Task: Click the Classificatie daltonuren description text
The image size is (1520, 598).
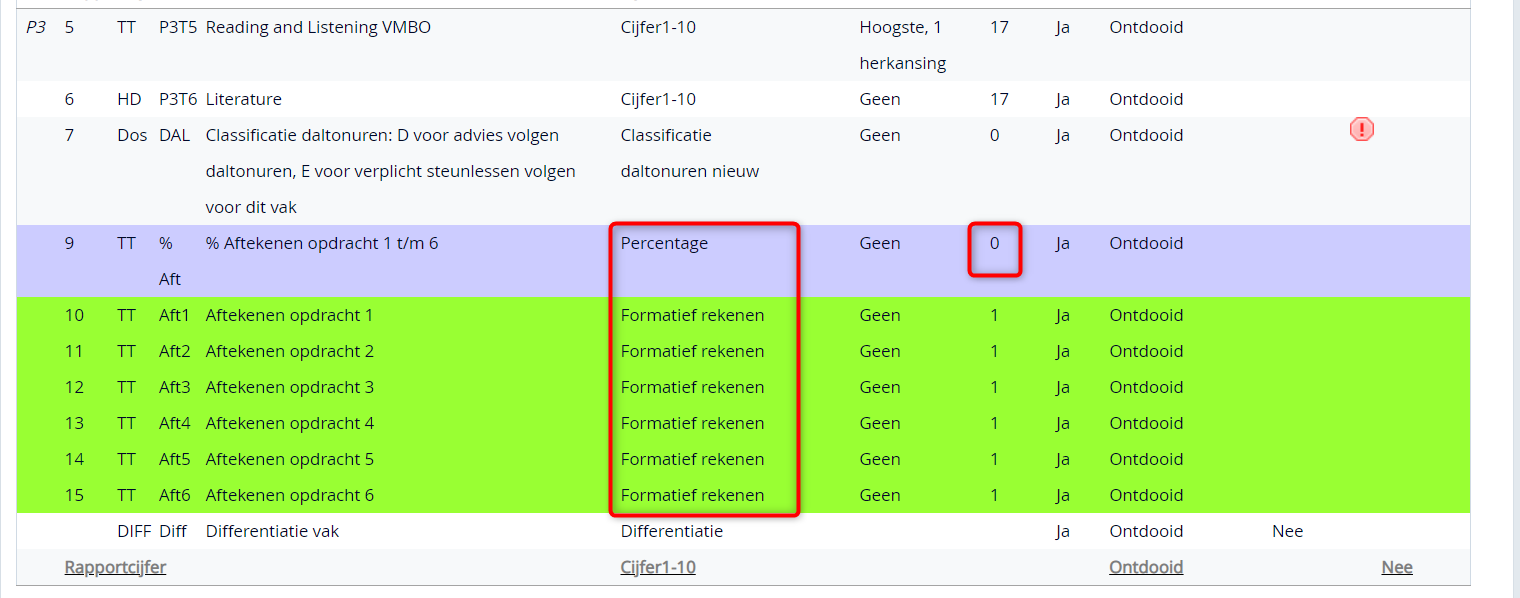Action: click(x=390, y=171)
